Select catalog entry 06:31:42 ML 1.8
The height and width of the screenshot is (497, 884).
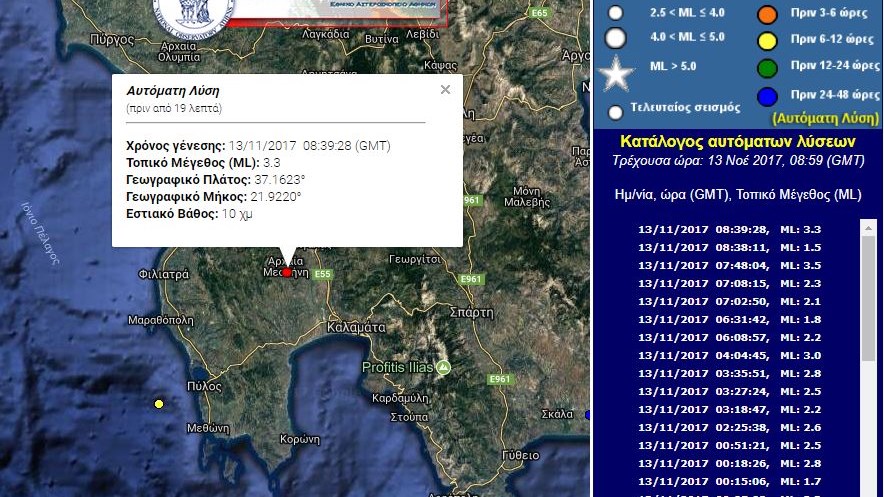[729, 320]
